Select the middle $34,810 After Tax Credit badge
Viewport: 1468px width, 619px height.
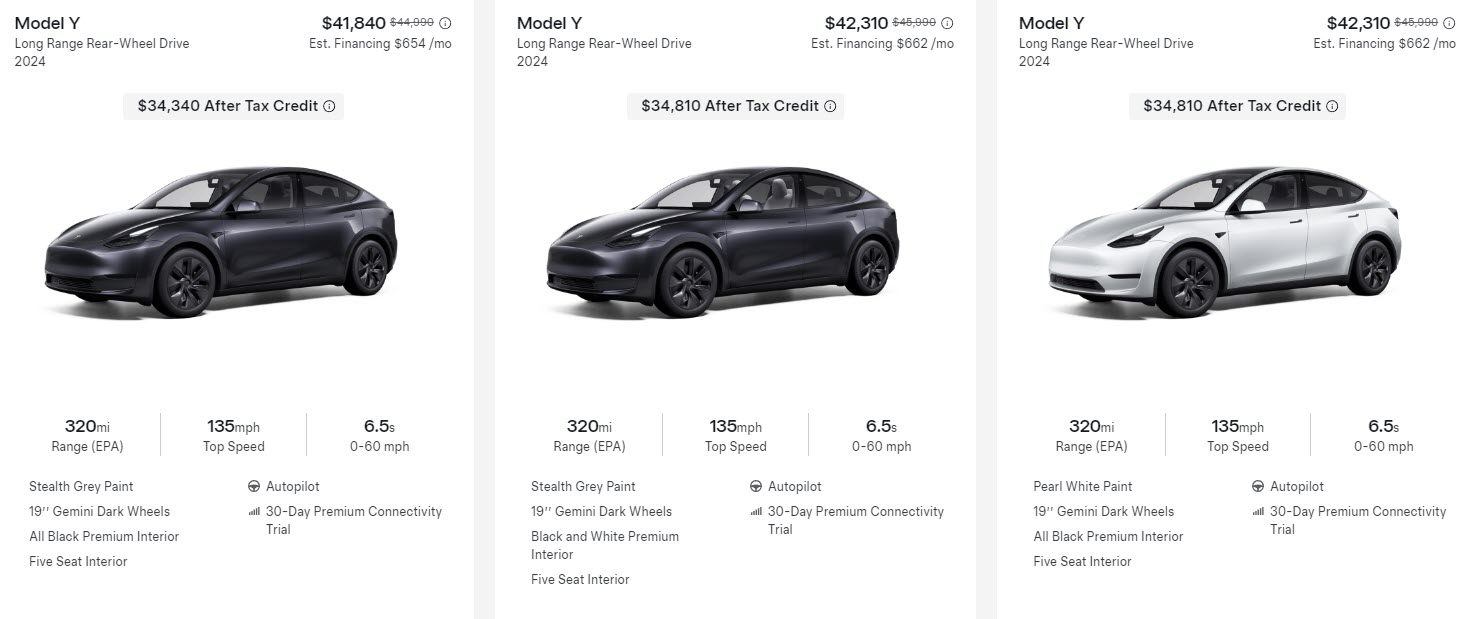click(734, 106)
